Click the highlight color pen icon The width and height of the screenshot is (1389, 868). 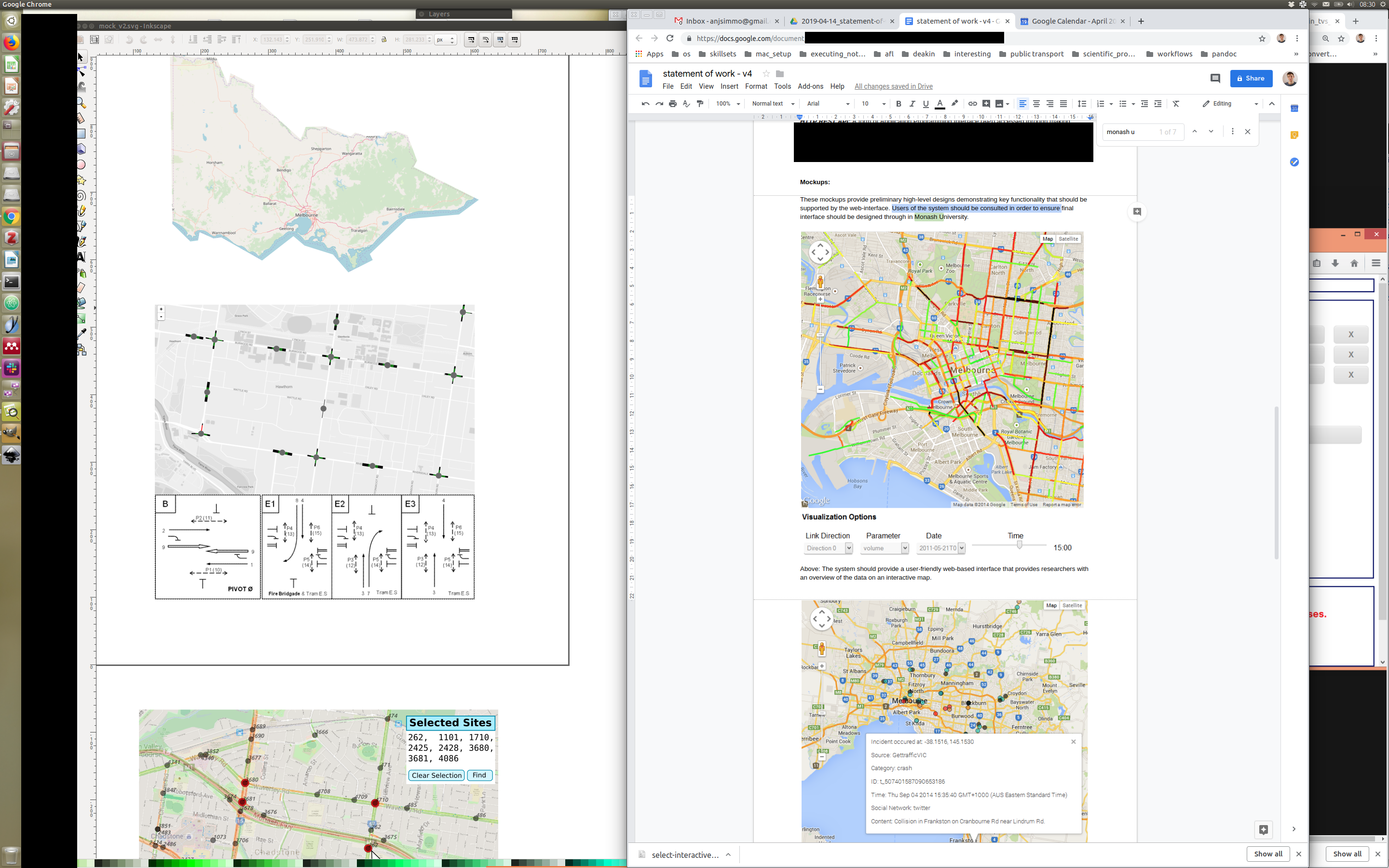[954, 103]
